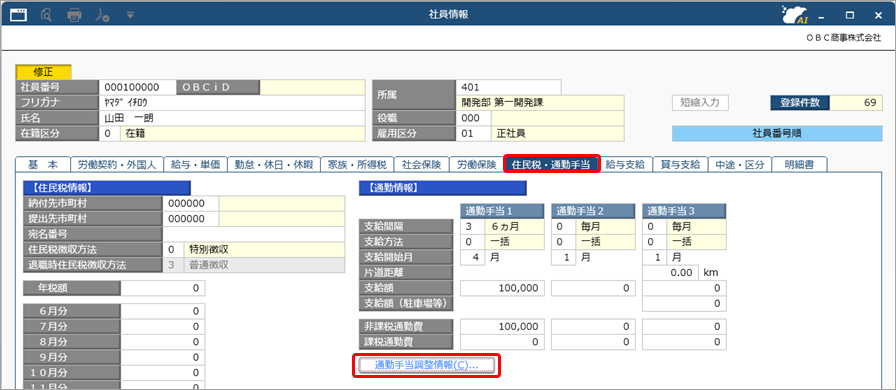Click 通勤手当2 支給間隔 code field
The height and width of the screenshot is (390, 896).
563,226
